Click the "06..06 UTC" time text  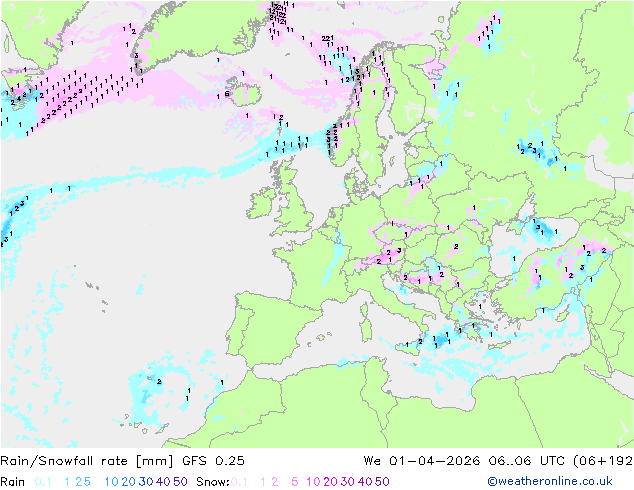[526, 461]
